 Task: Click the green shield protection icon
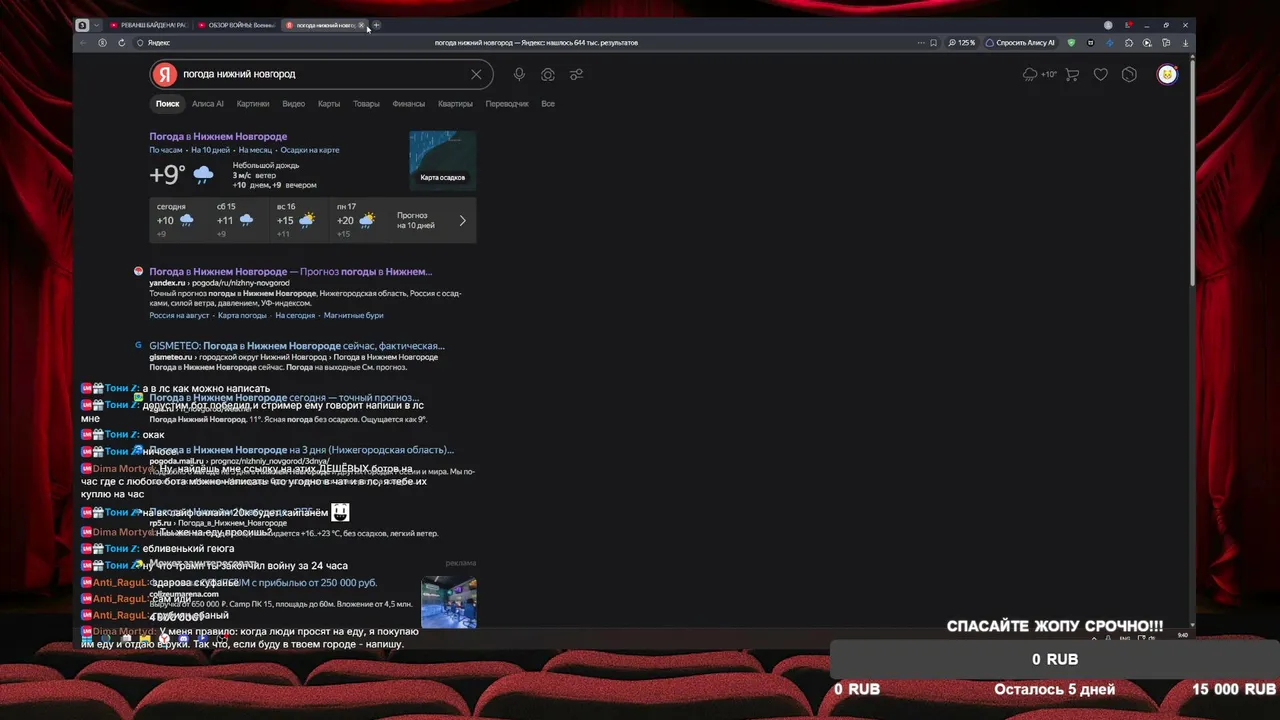(1072, 43)
